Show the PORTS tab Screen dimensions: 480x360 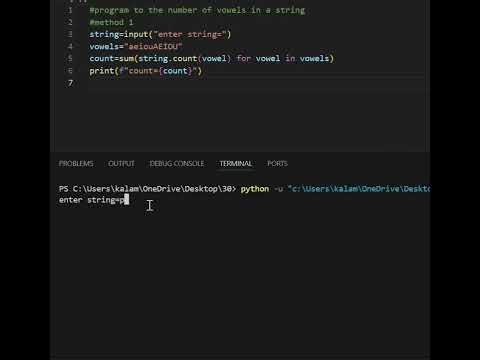tap(277, 164)
